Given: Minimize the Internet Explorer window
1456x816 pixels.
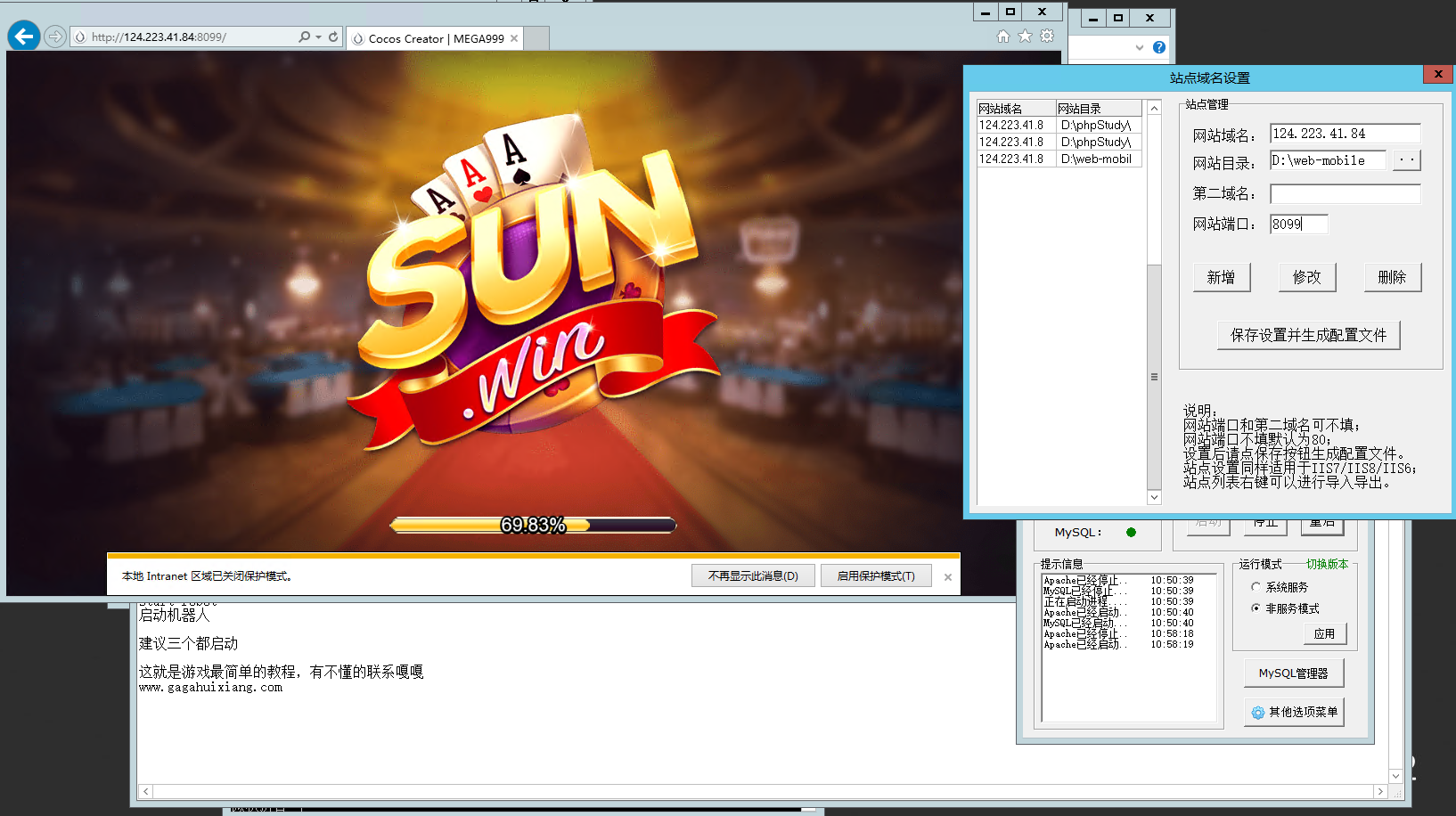Looking at the screenshot, I should pos(986,12).
